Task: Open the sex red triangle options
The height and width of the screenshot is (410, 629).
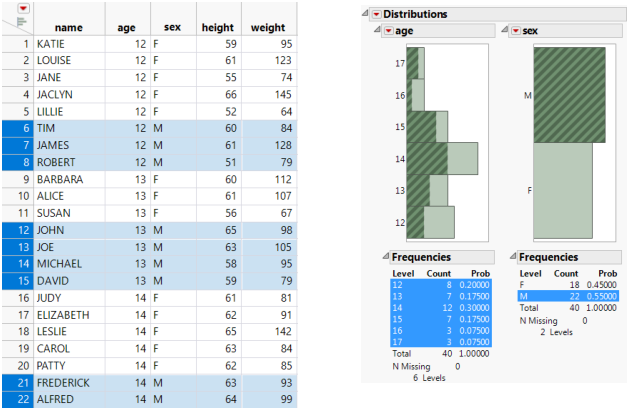Action: (517, 31)
